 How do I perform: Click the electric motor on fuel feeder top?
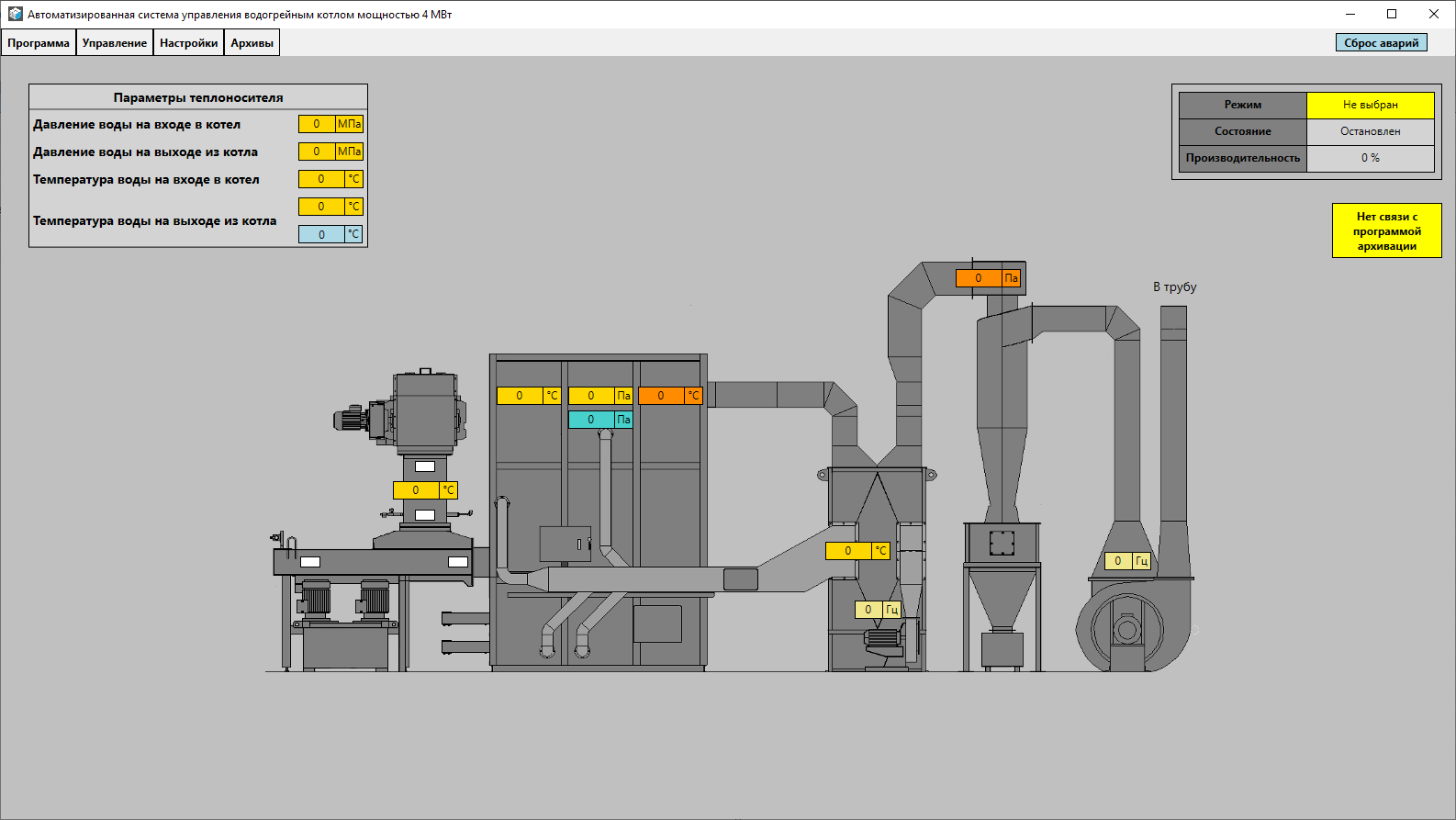point(350,420)
